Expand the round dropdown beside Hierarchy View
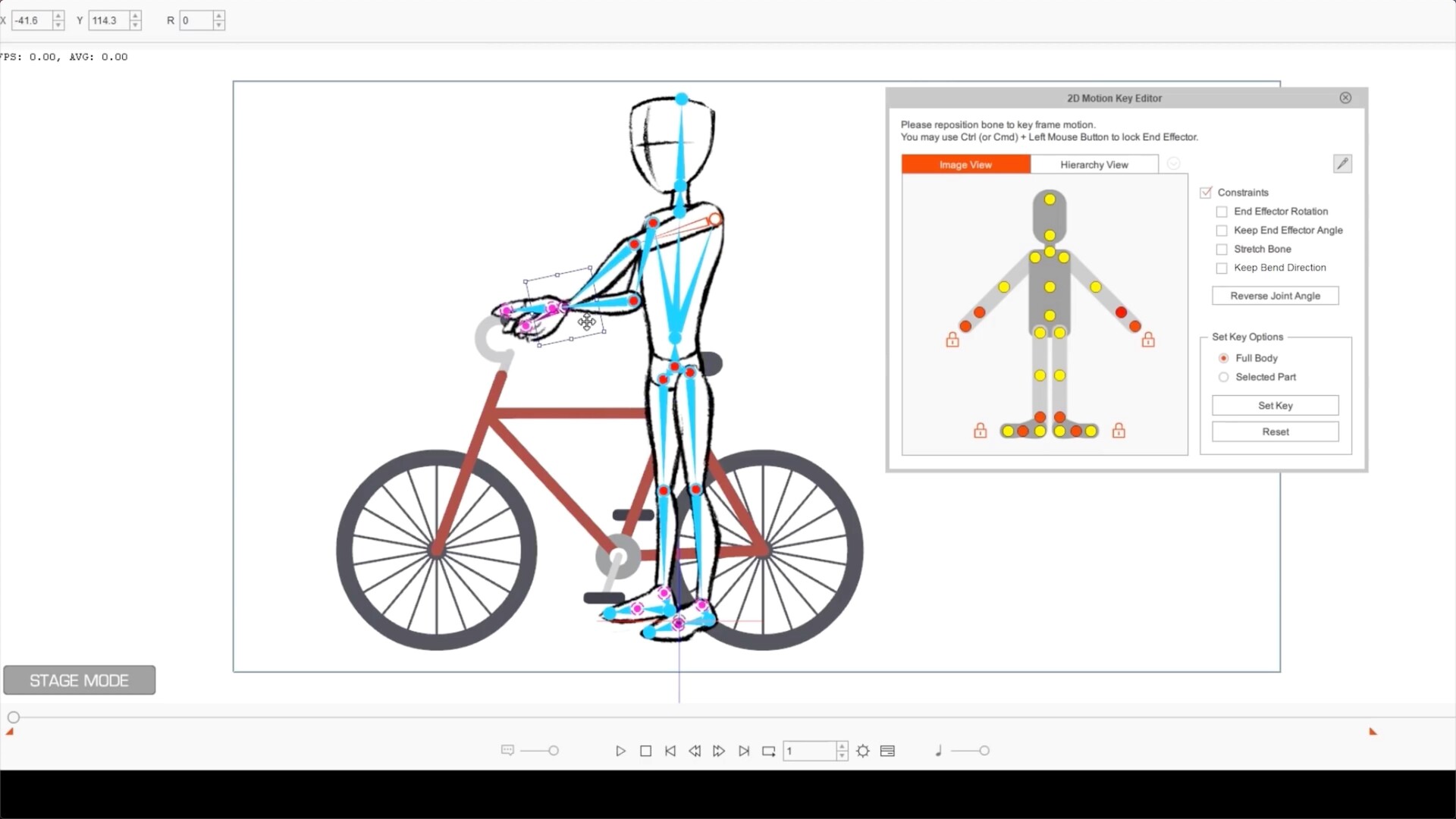The width and height of the screenshot is (1456, 819). pyautogui.click(x=1173, y=164)
